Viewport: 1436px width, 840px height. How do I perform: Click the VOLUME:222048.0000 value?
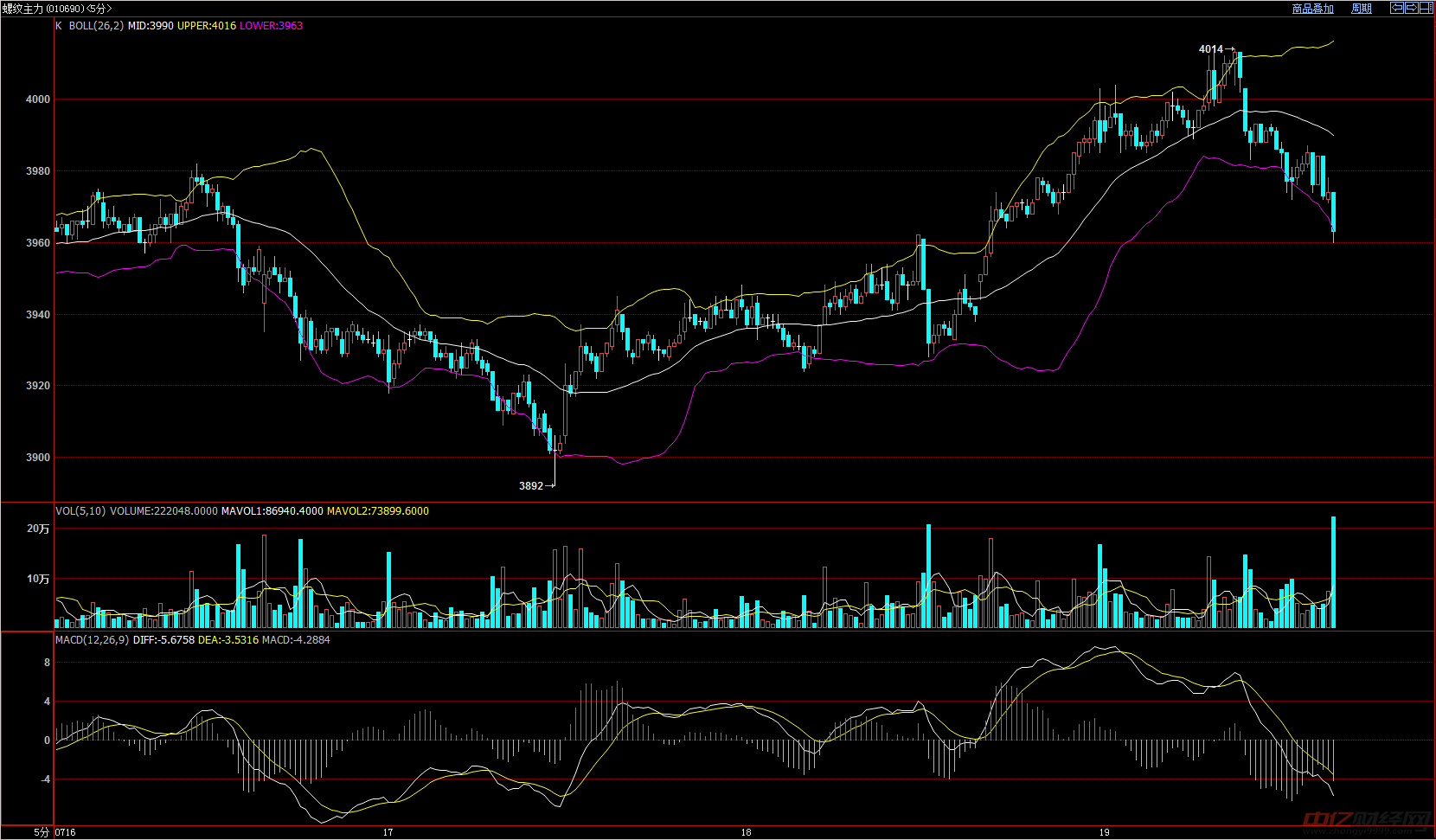pyautogui.click(x=163, y=511)
